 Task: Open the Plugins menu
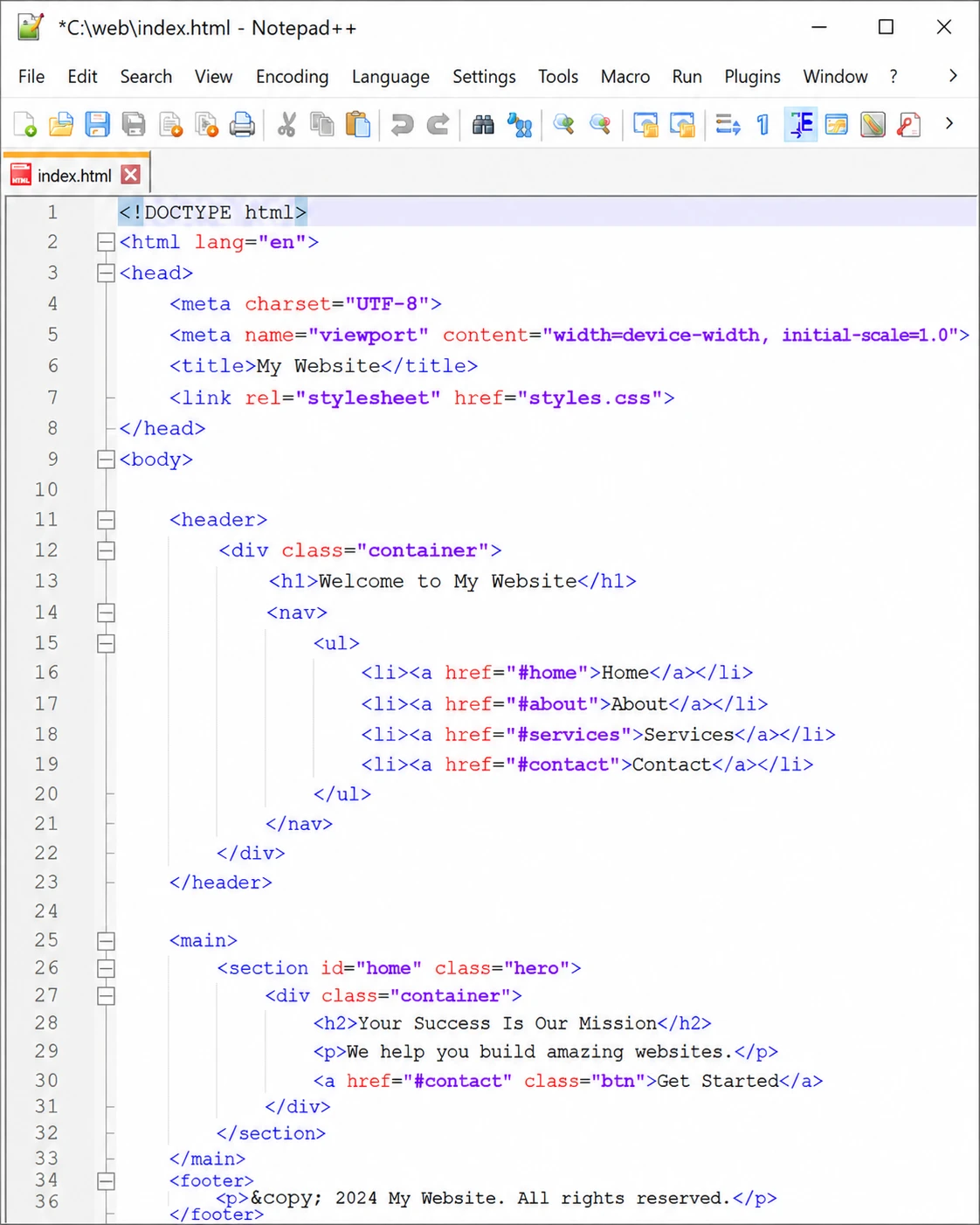(x=752, y=77)
